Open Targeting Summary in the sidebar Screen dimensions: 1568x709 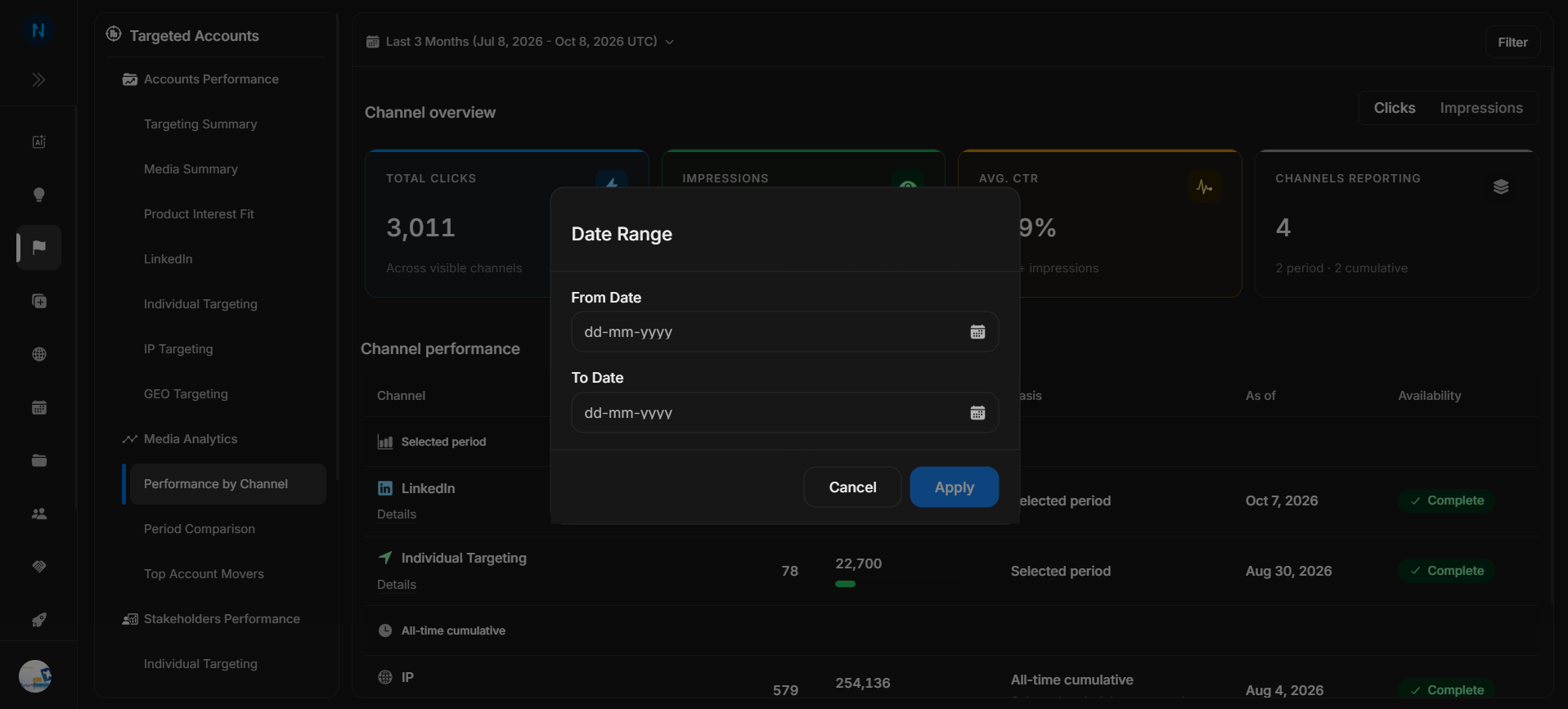point(200,124)
